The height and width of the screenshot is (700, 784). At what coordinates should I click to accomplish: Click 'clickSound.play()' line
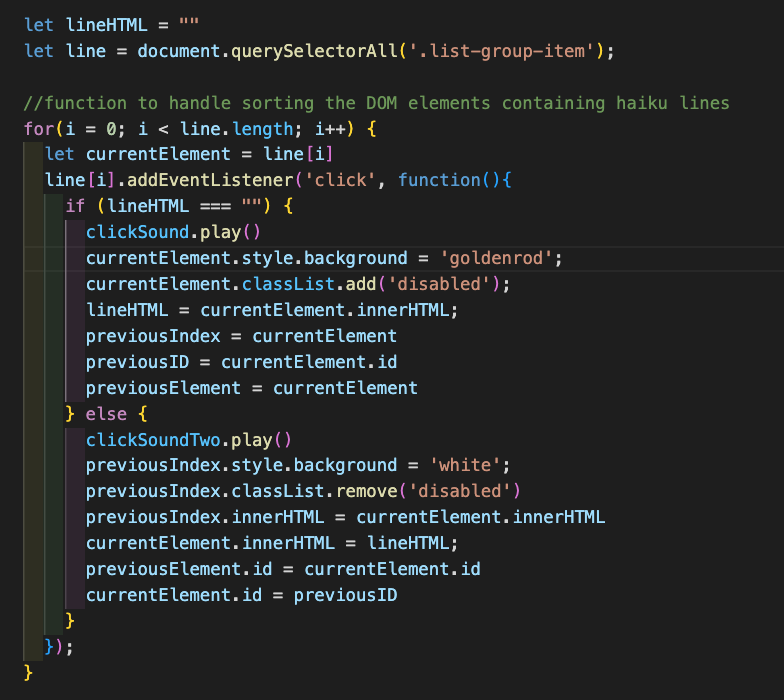(174, 232)
